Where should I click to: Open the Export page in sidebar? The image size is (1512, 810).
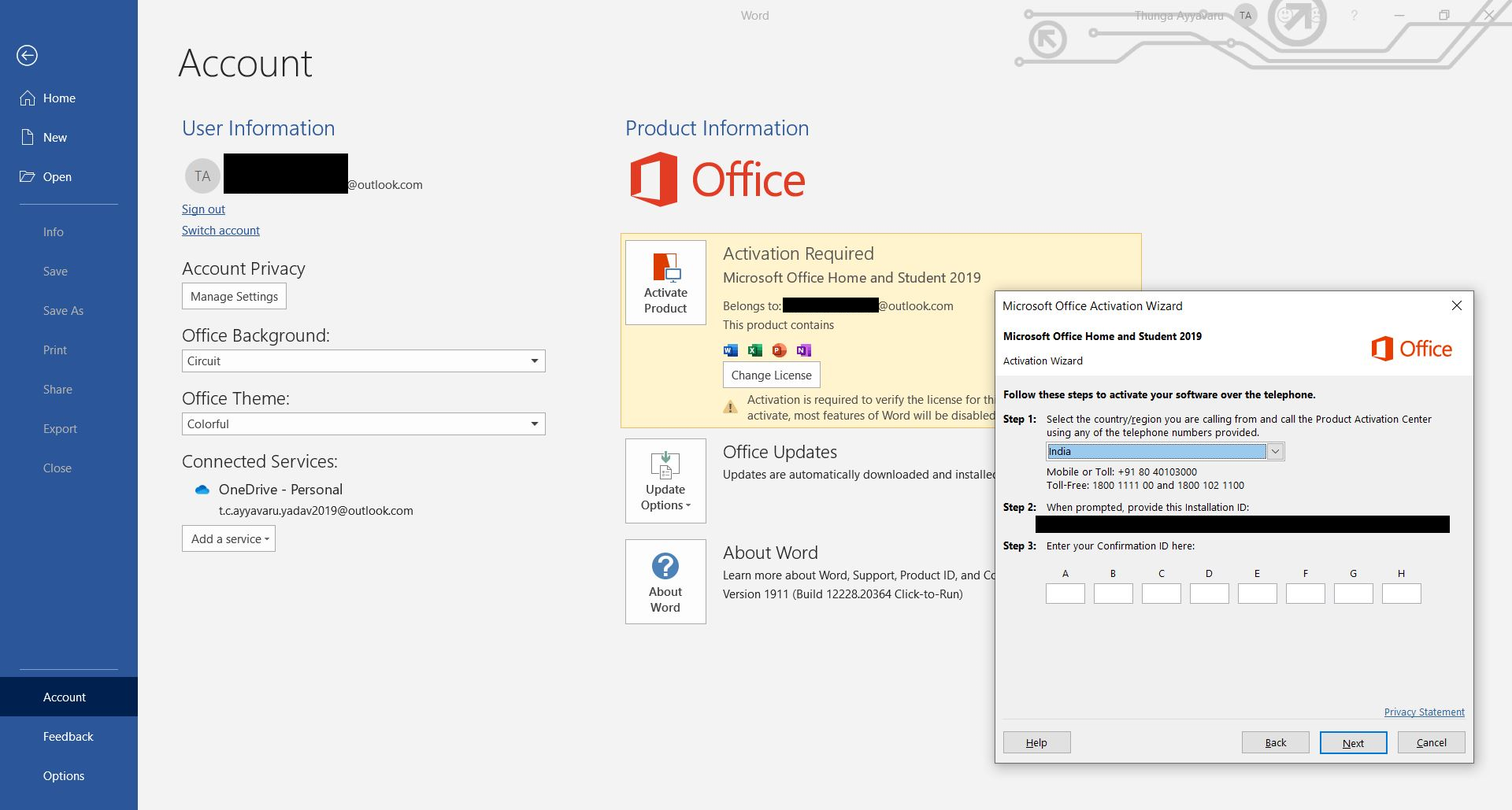click(x=60, y=428)
